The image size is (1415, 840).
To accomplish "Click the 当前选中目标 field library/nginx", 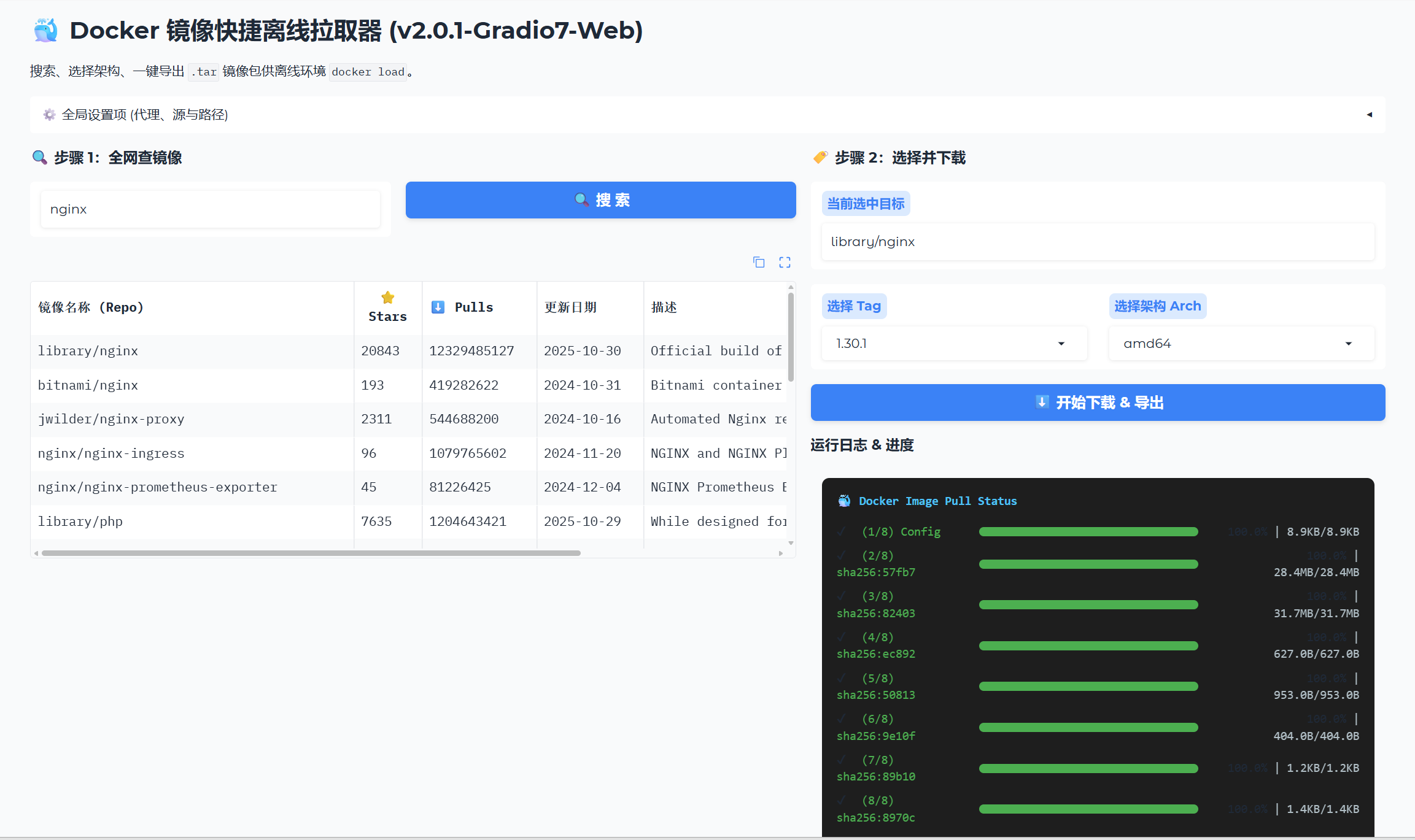I will pos(1098,242).
